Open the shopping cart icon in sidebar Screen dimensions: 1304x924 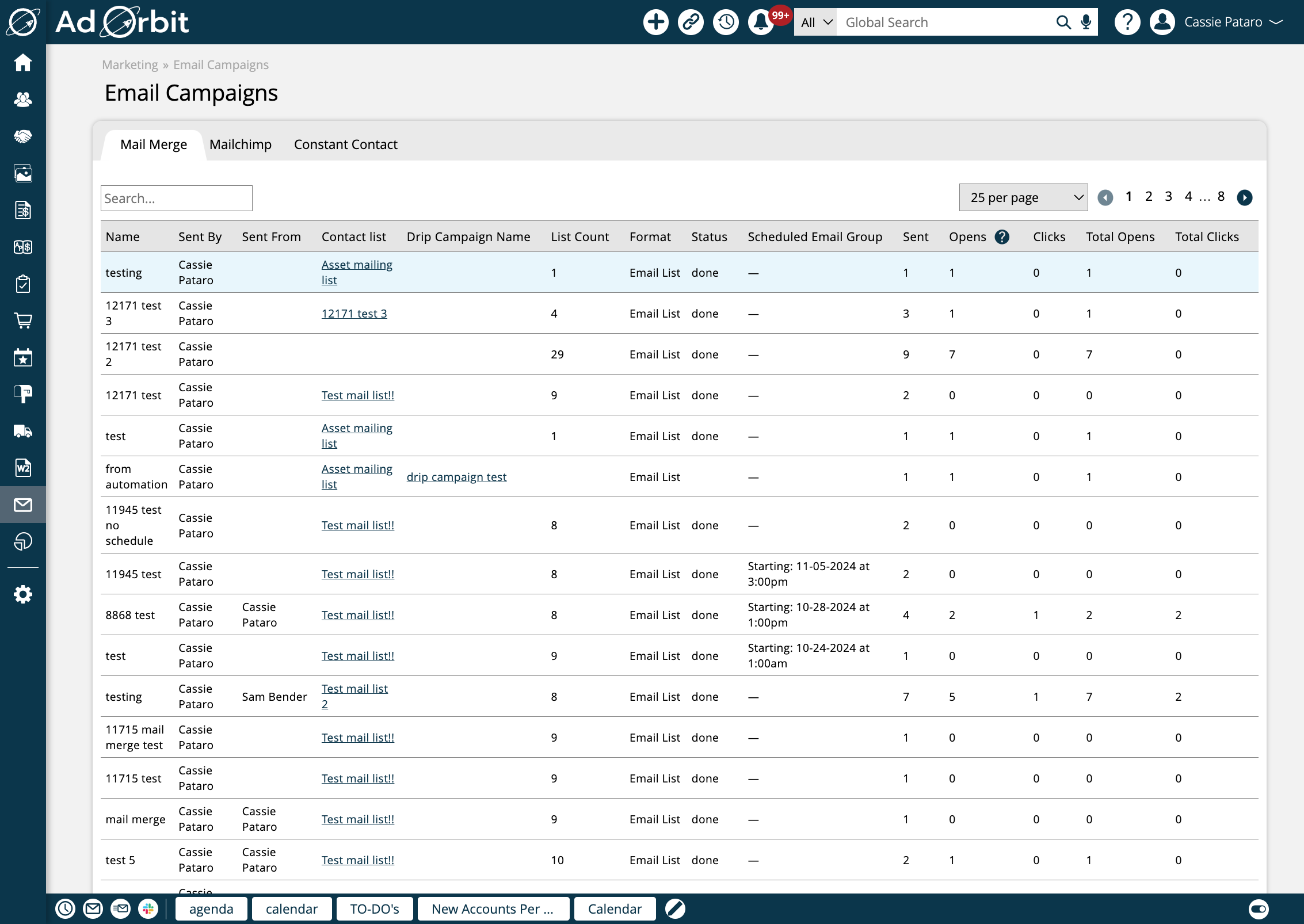23,320
